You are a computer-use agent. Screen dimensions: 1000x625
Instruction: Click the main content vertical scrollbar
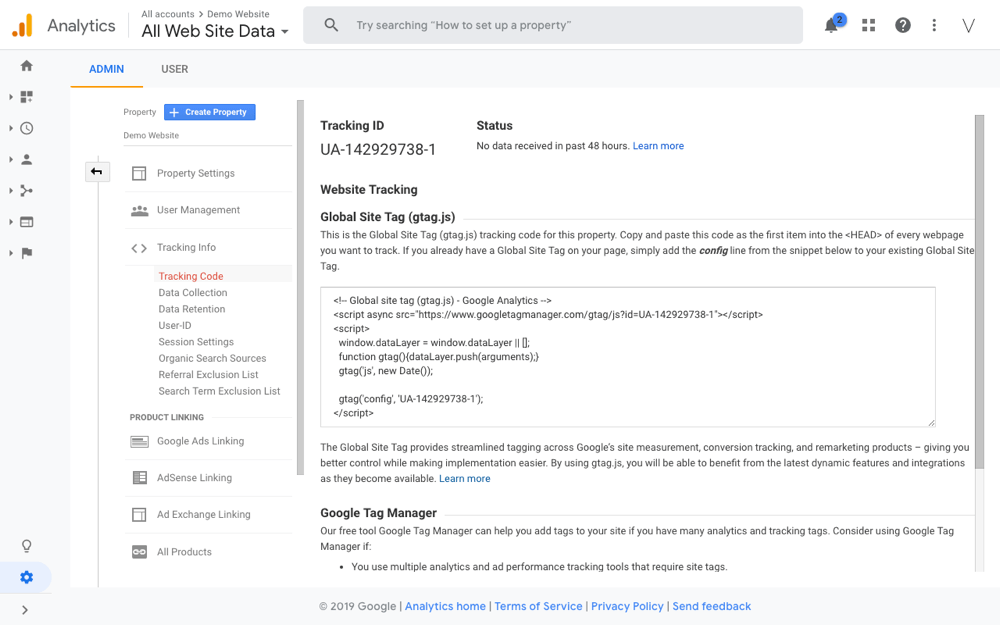(x=979, y=292)
